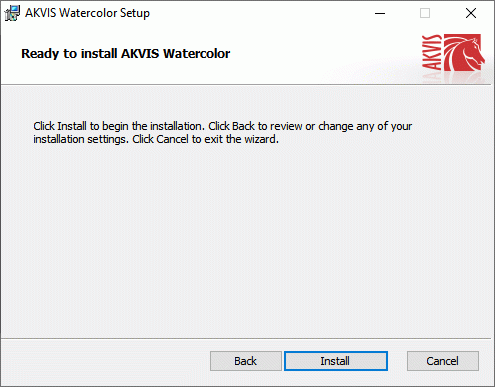The height and width of the screenshot is (387, 495).
Task: Click the installer icon in title bar
Action: point(12,13)
